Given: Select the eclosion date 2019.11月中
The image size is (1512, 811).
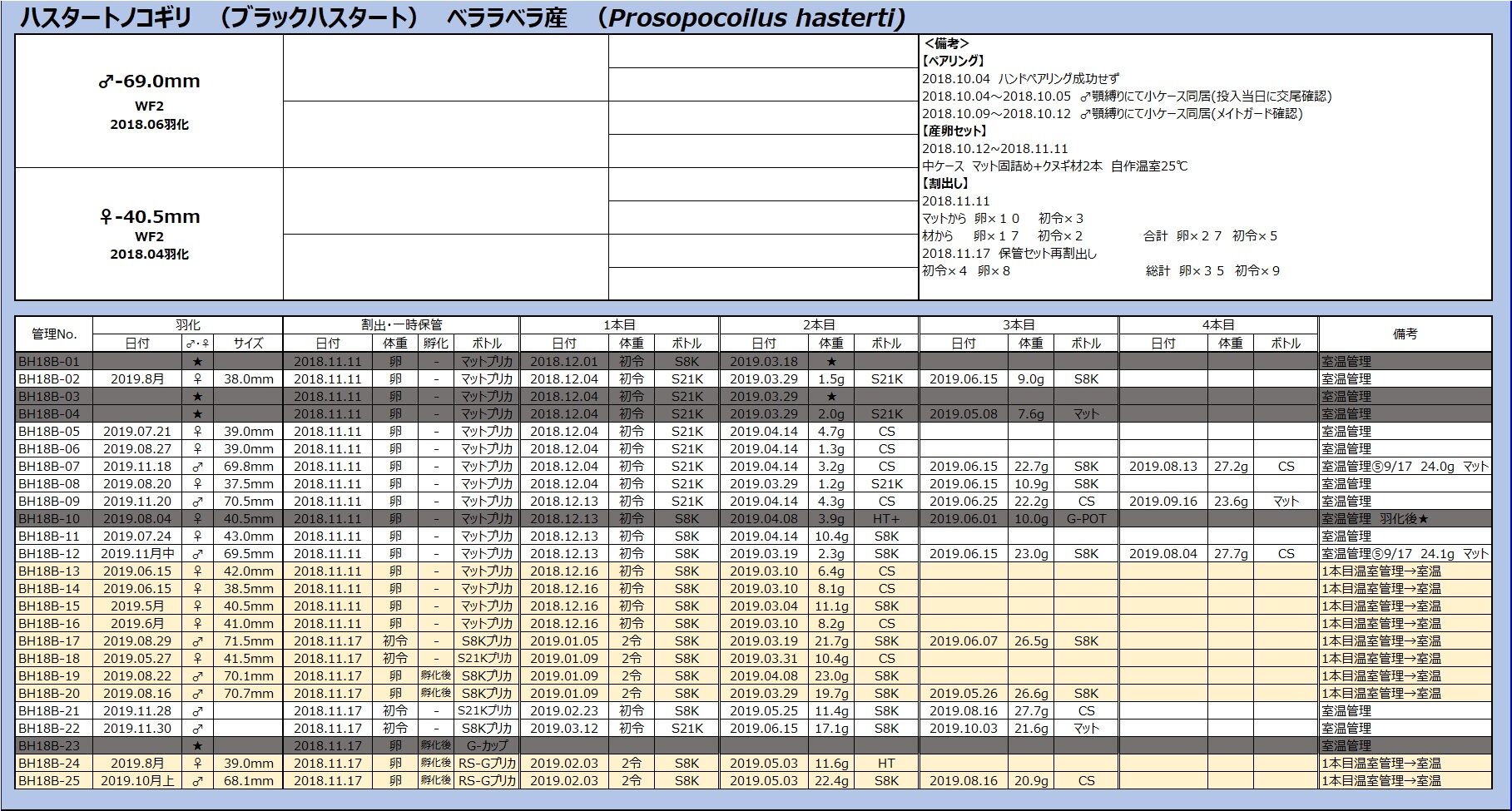Looking at the screenshot, I should tap(137, 553).
